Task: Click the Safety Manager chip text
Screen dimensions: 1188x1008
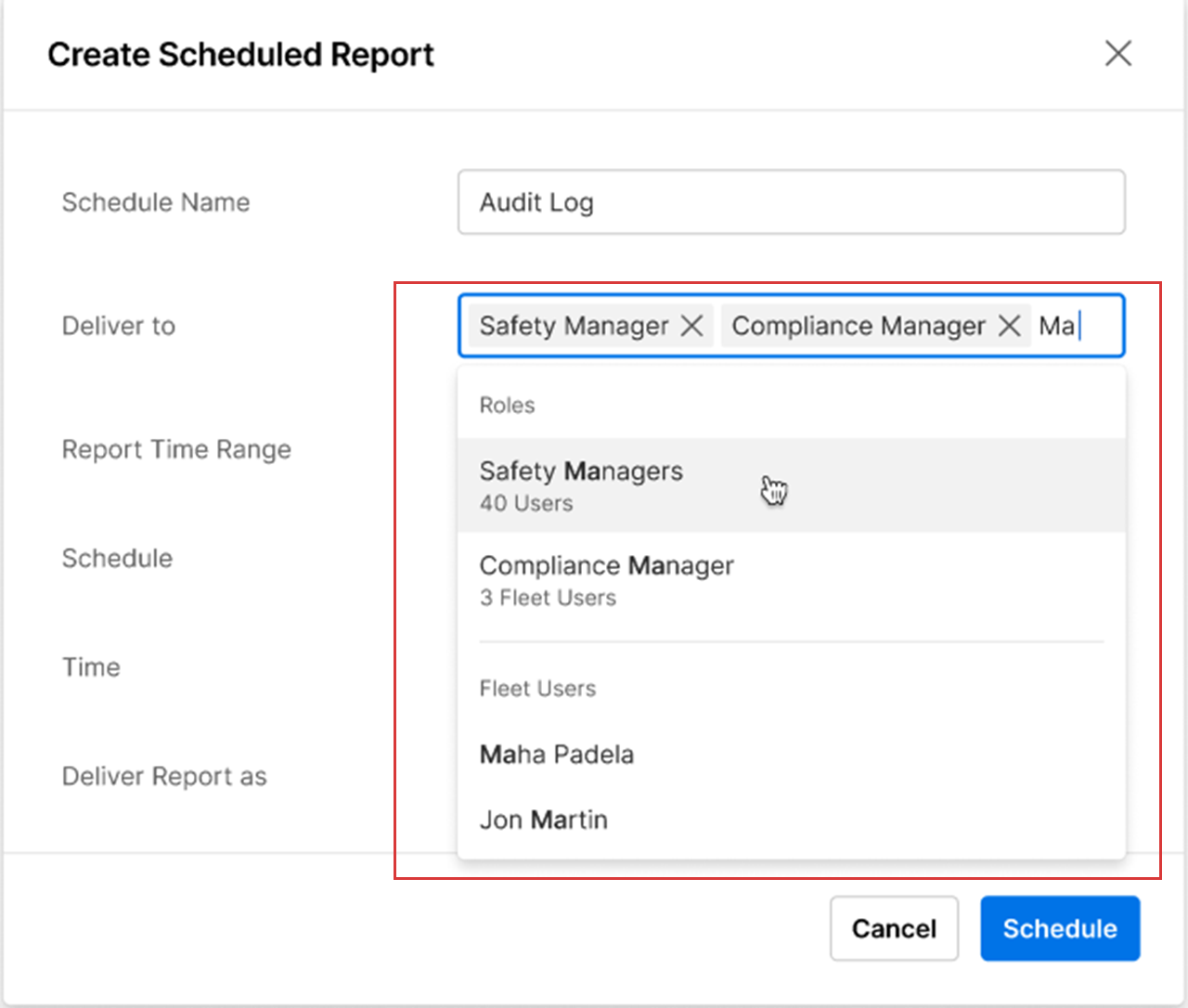Action: click(x=574, y=326)
